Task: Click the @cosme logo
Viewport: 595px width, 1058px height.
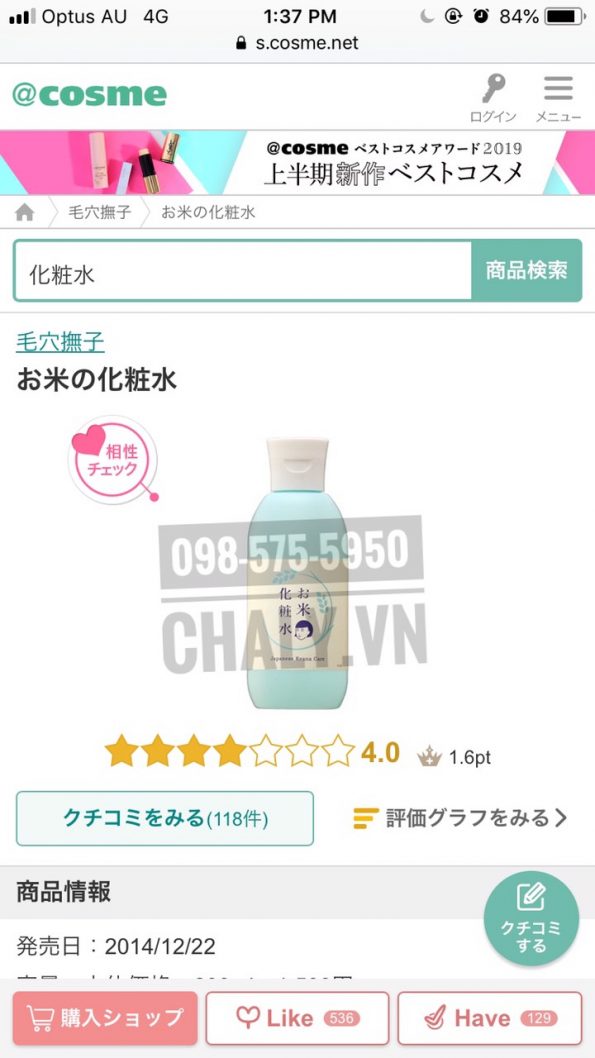Action: [89, 94]
